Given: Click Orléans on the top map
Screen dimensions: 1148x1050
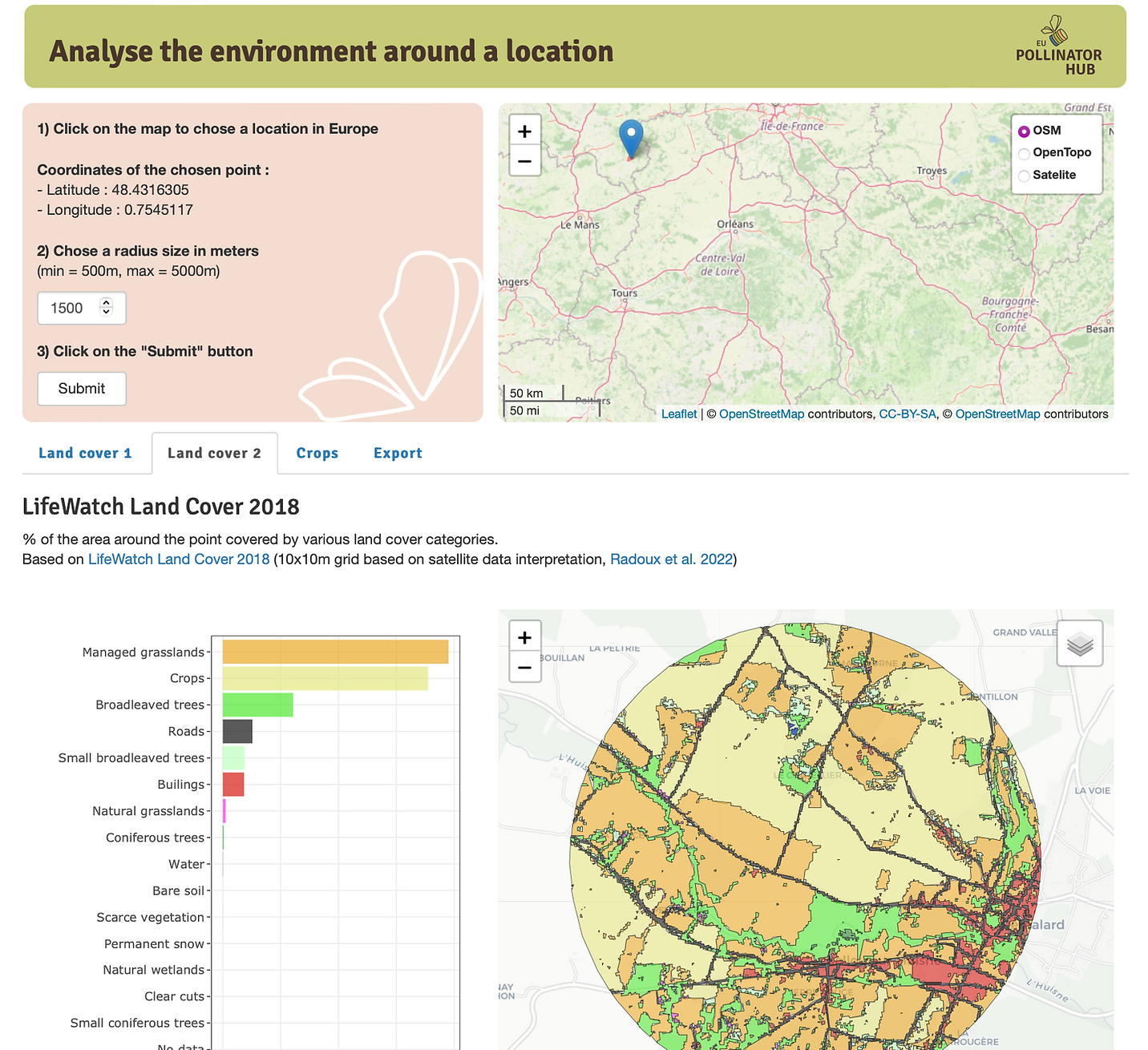Looking at the screenshot, I should [735, 224].
